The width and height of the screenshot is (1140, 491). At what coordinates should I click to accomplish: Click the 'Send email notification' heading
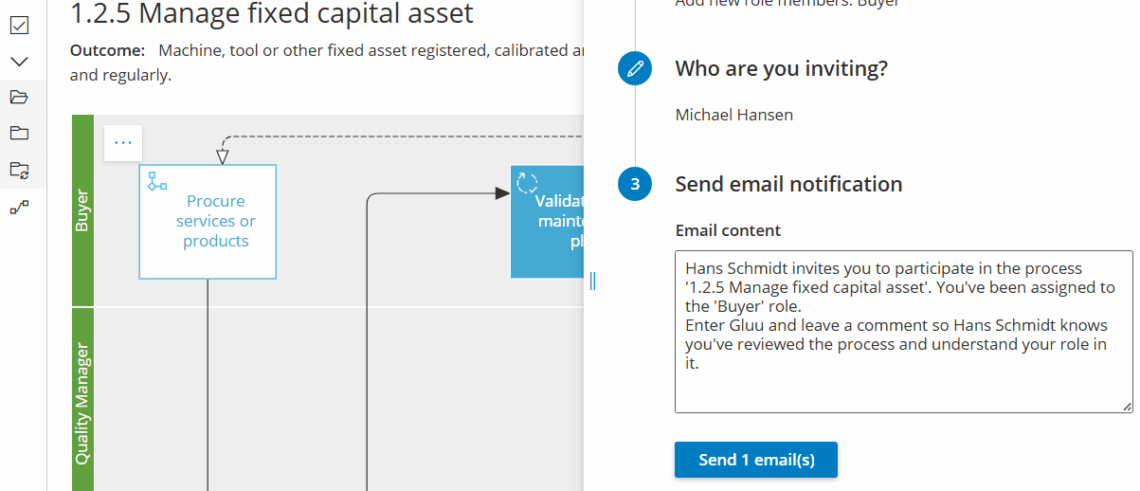point(788,184)
